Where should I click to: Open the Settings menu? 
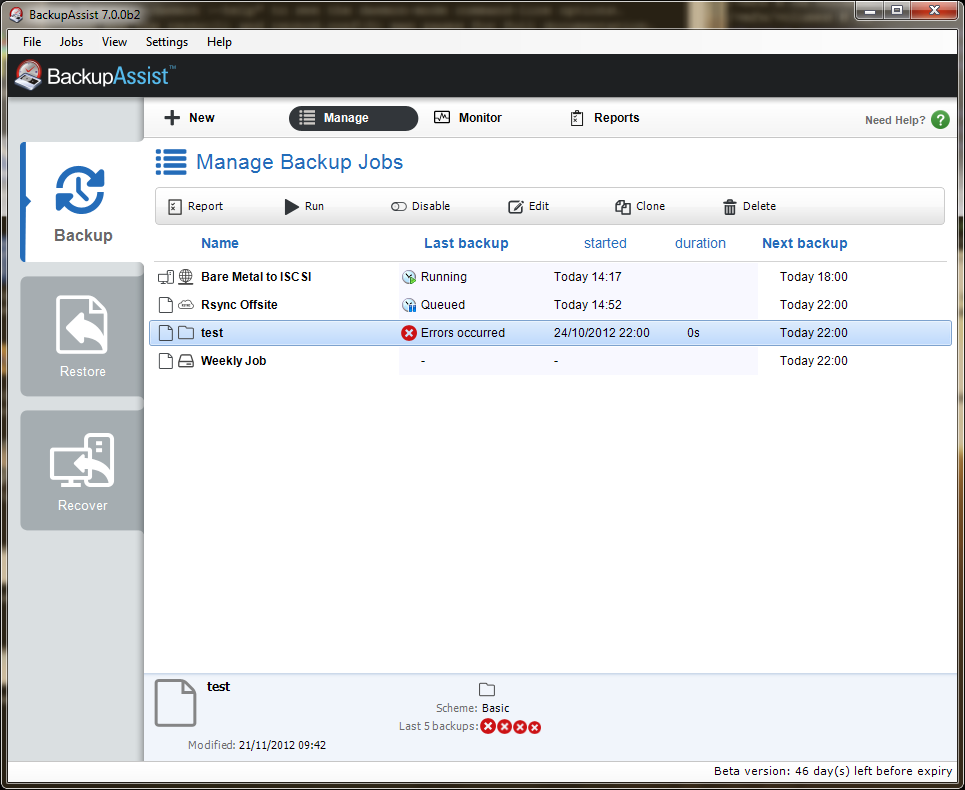pos(167,42)
